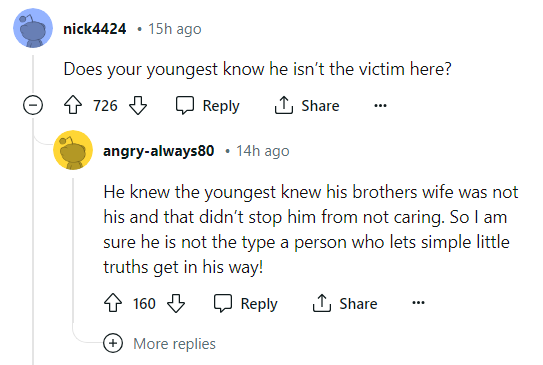Open the 14h ago timestamp permalink
Screen dimensions: 543x365
[x=263, y=151]
